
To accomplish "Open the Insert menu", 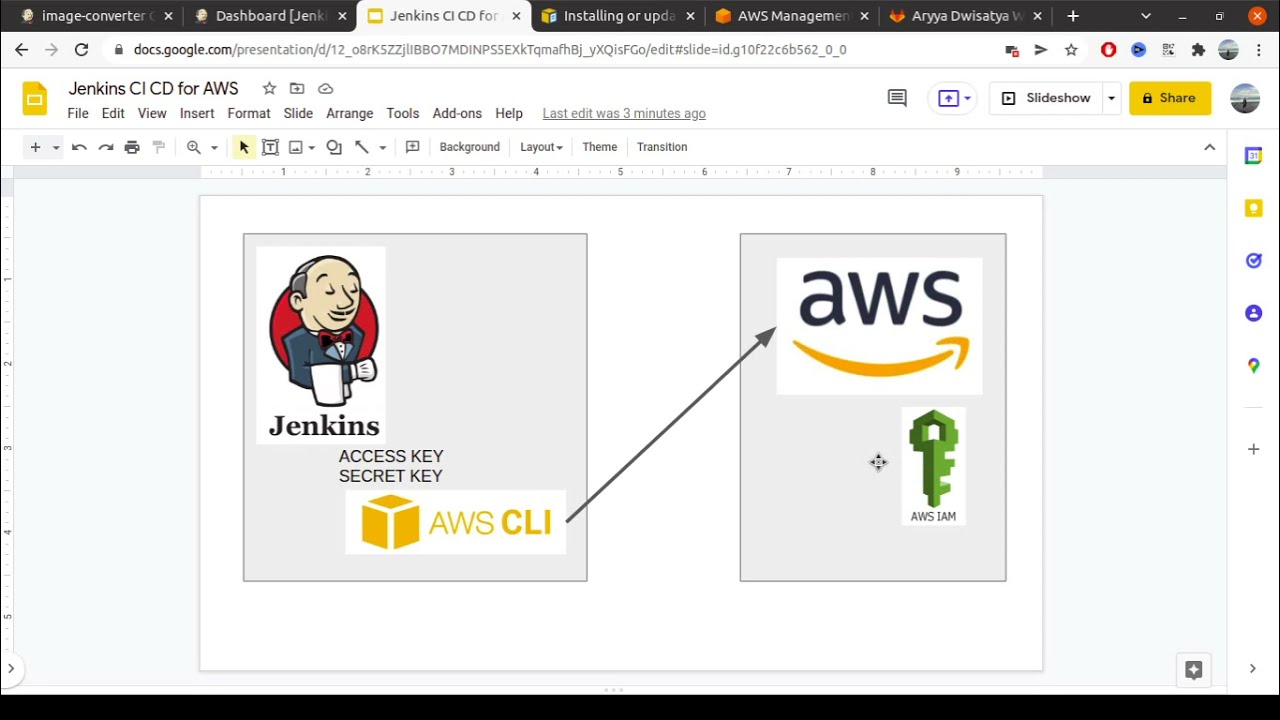I will [197, 113].
